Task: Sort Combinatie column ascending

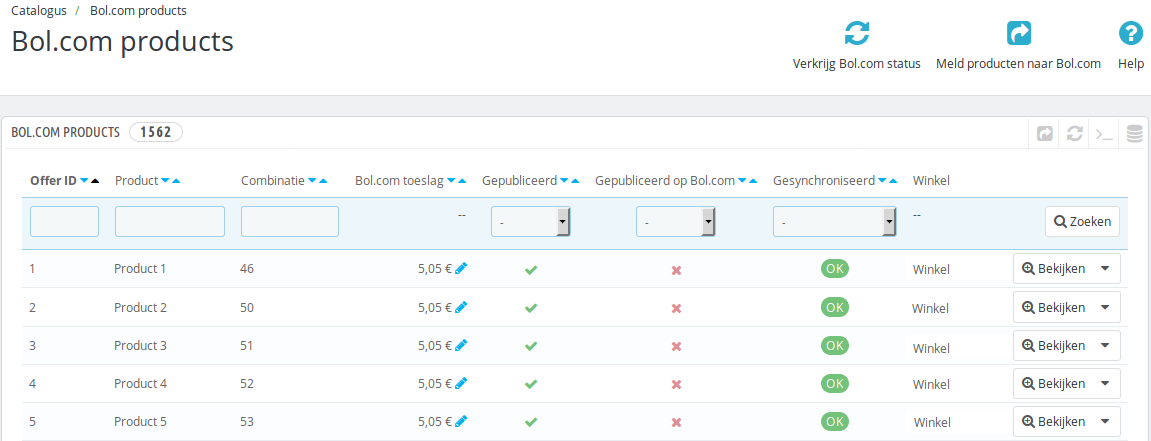Action: 324,181
